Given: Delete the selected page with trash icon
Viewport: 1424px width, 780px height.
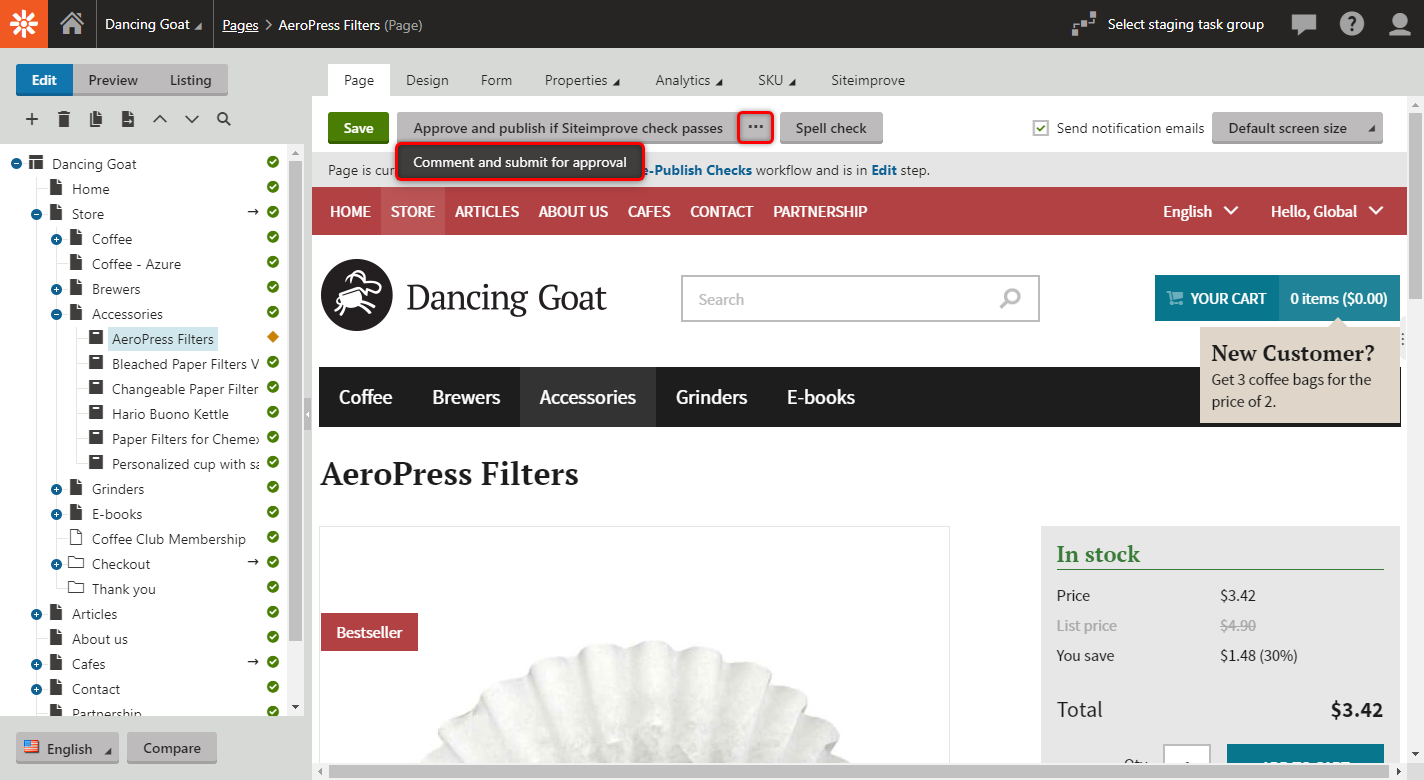Looking at the screenshot, I should [64, 119].
